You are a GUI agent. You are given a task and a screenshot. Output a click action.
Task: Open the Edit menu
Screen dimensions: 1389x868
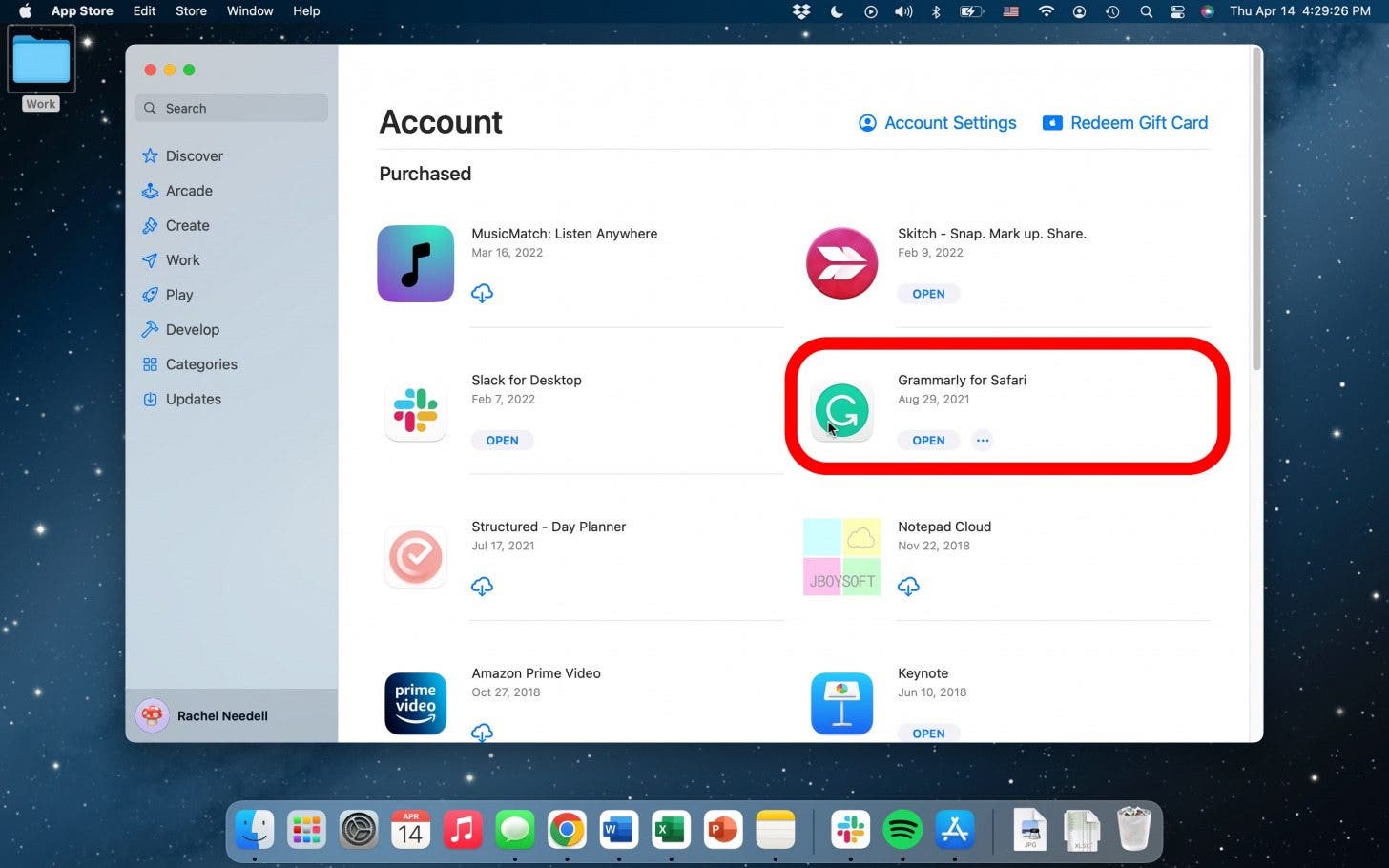click(x=144, y=11)
